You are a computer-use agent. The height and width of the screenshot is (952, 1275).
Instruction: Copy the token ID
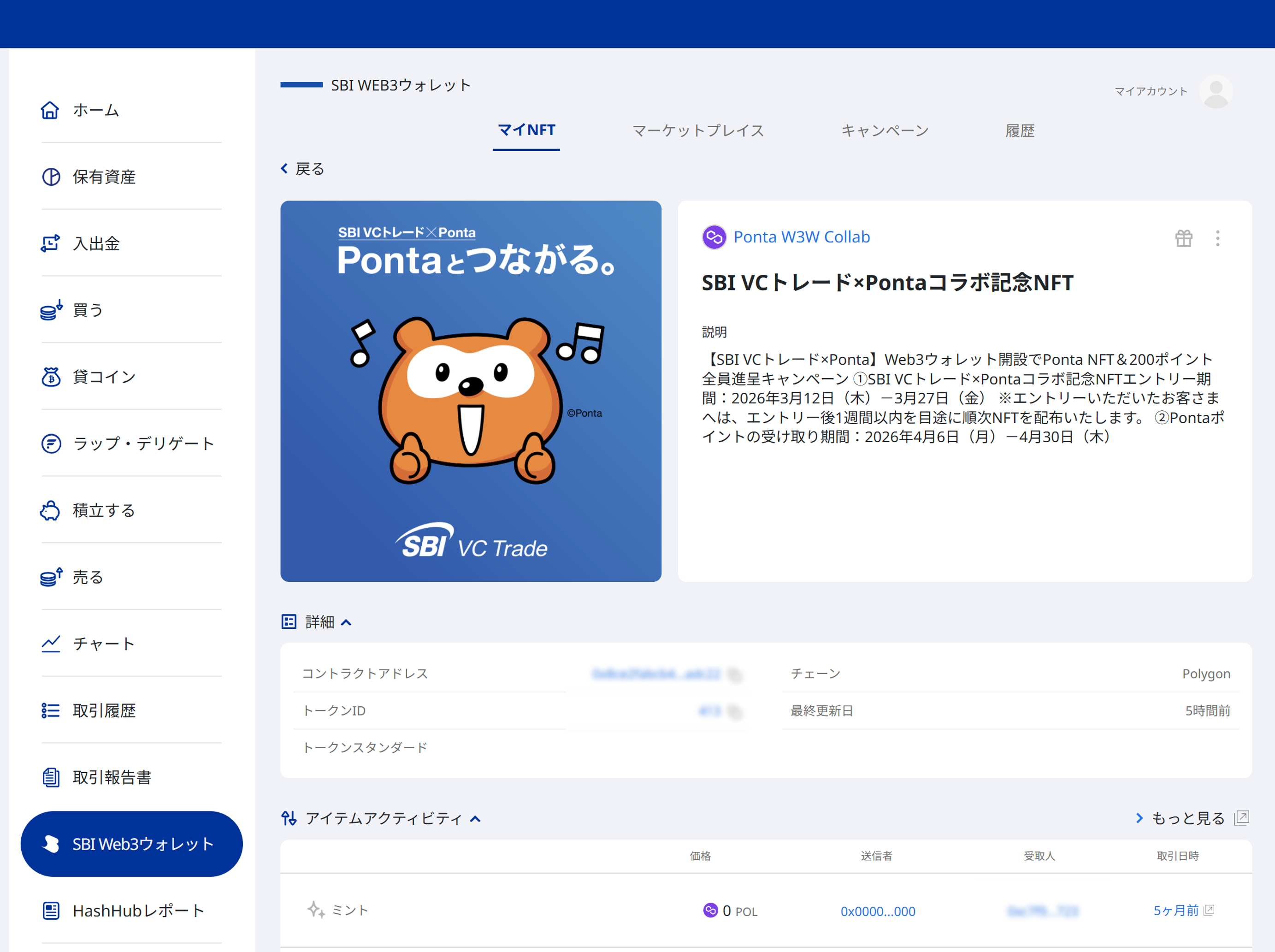click(x=735, y=712)
